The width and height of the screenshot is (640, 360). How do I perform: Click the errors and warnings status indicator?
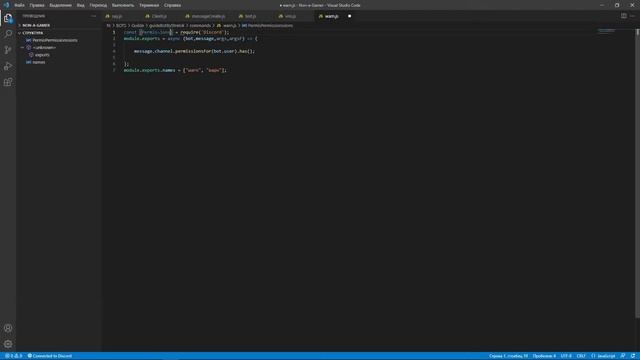(x=13, y=356)
